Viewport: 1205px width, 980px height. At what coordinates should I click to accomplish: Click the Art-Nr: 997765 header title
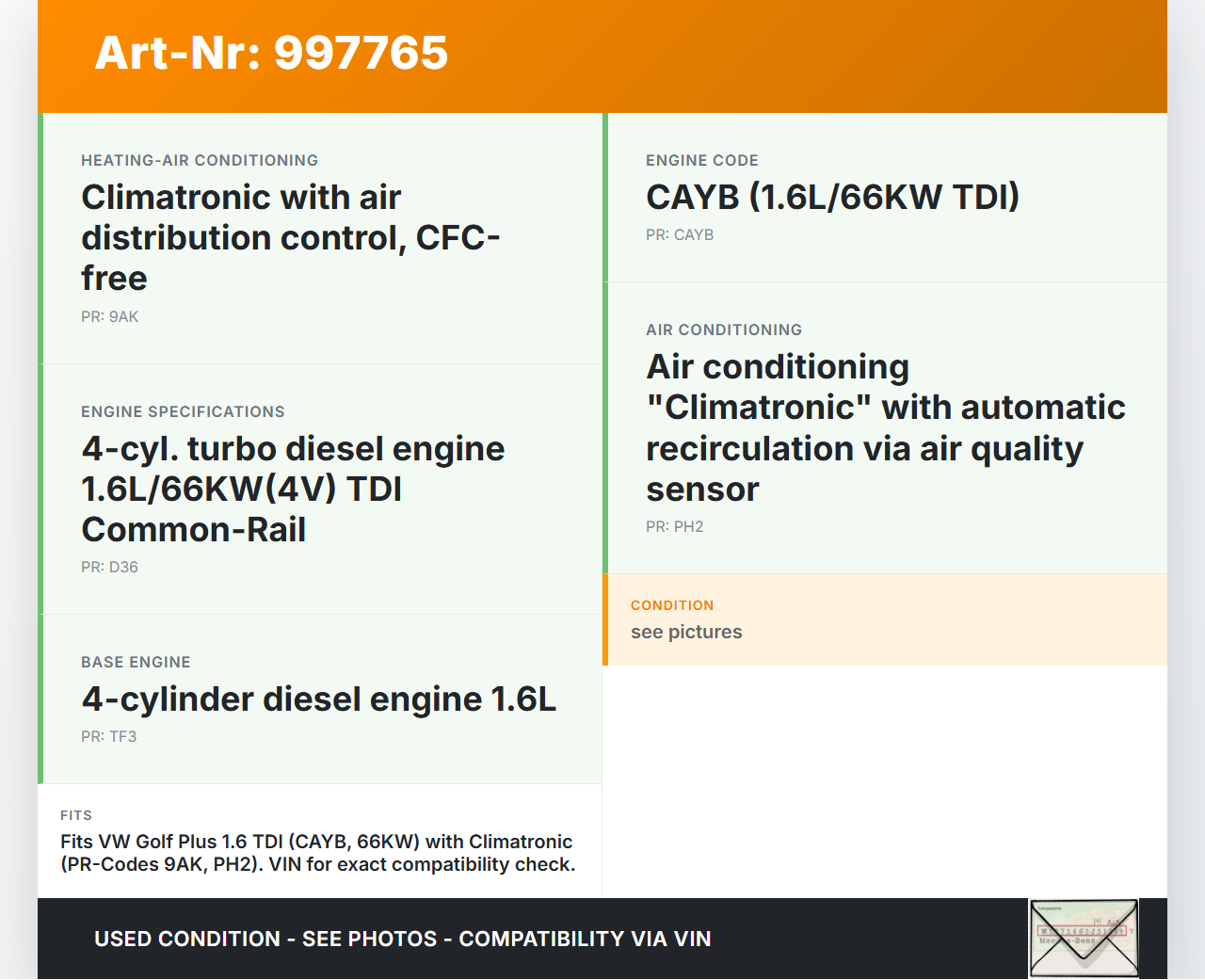(x=271, y=53)
